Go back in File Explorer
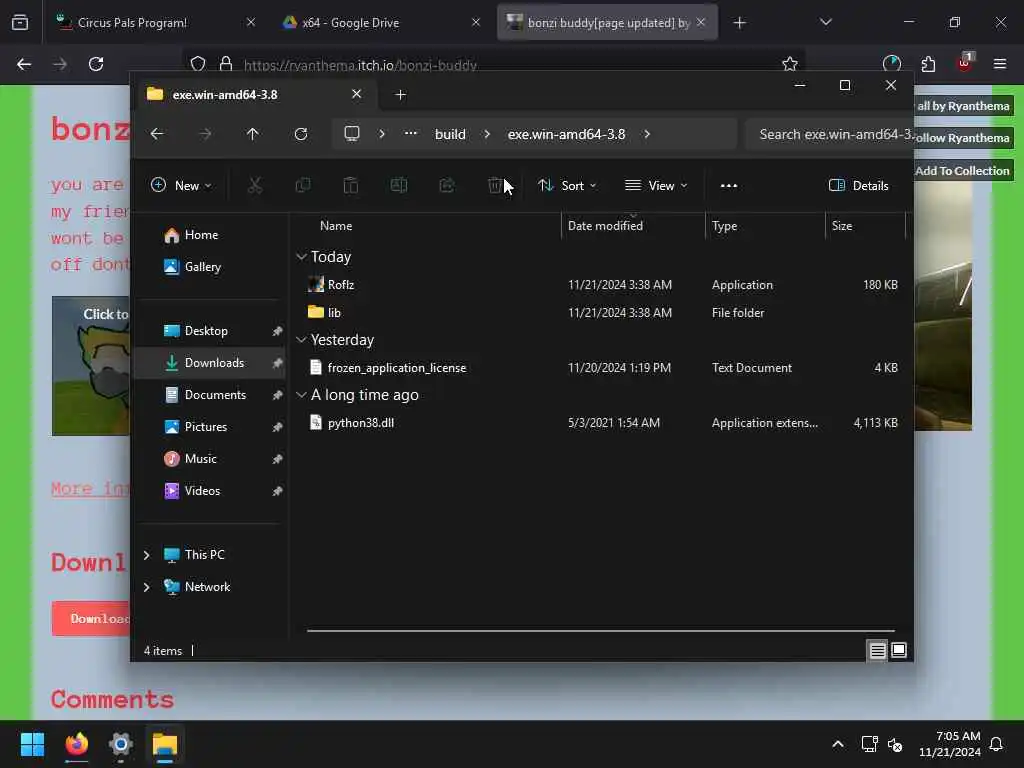 pos(157,134)
